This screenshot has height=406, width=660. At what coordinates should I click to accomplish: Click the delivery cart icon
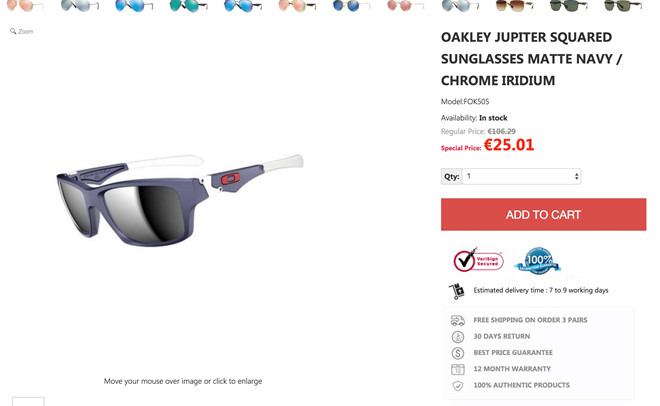click(x=457, y=291)
